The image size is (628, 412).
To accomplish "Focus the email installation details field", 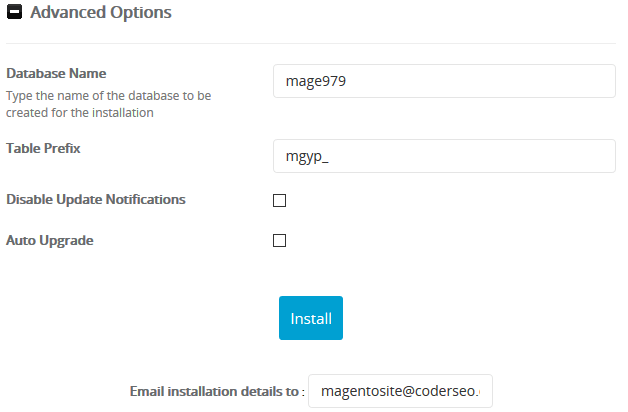I will click(x=401, y=391).
